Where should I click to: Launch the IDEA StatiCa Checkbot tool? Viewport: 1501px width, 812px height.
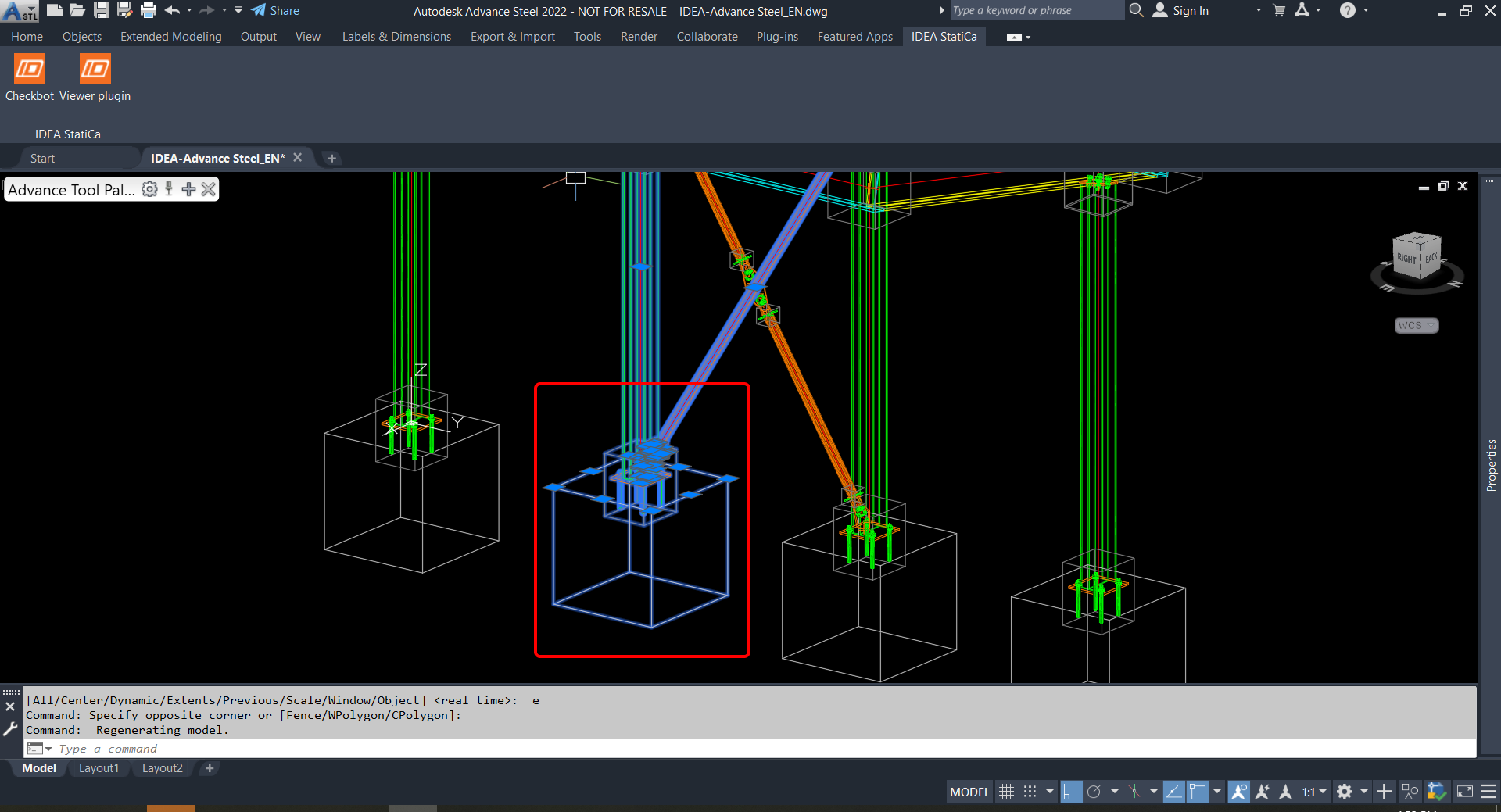(x=30, y=70)
